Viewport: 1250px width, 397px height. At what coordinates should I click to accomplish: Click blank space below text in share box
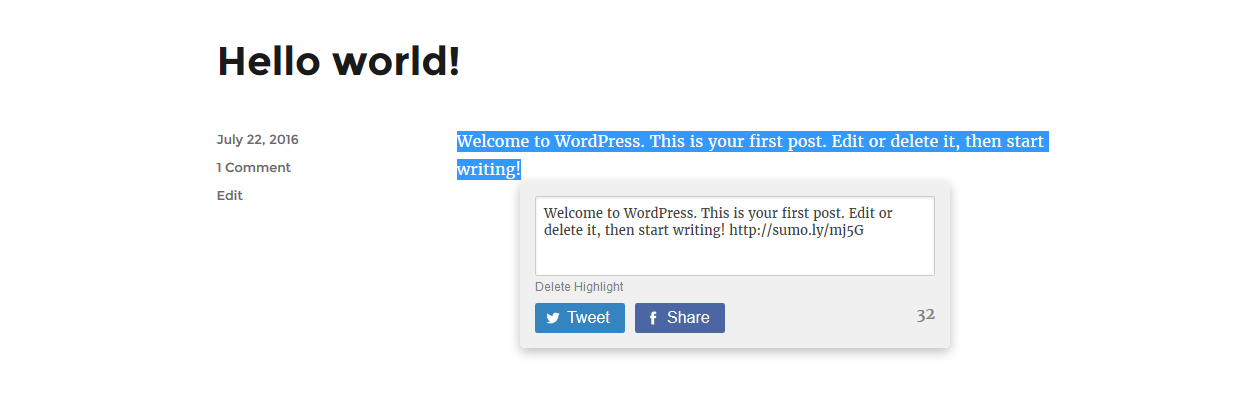(735, 258)
